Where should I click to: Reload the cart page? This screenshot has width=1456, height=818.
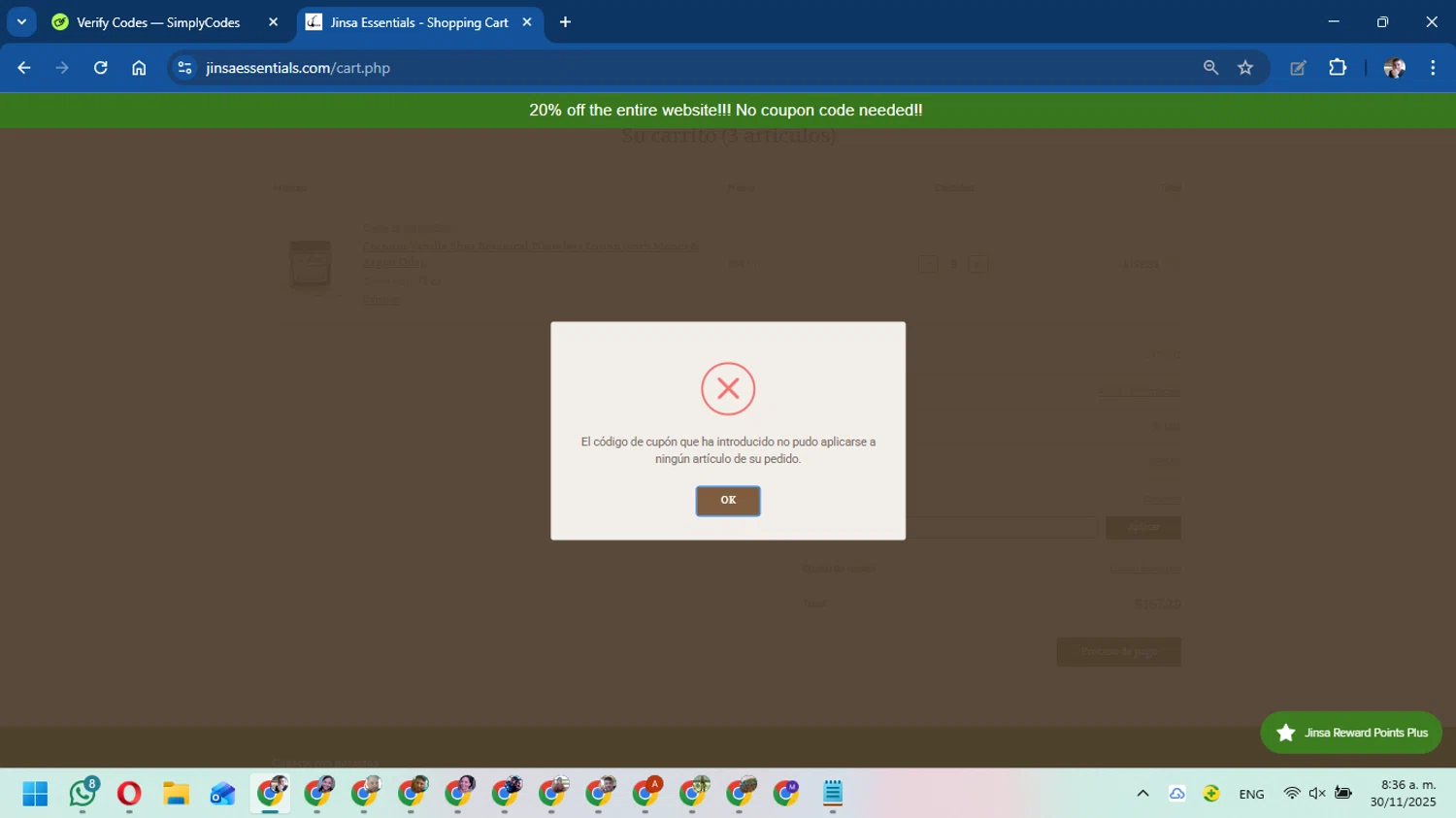(100, 68)
